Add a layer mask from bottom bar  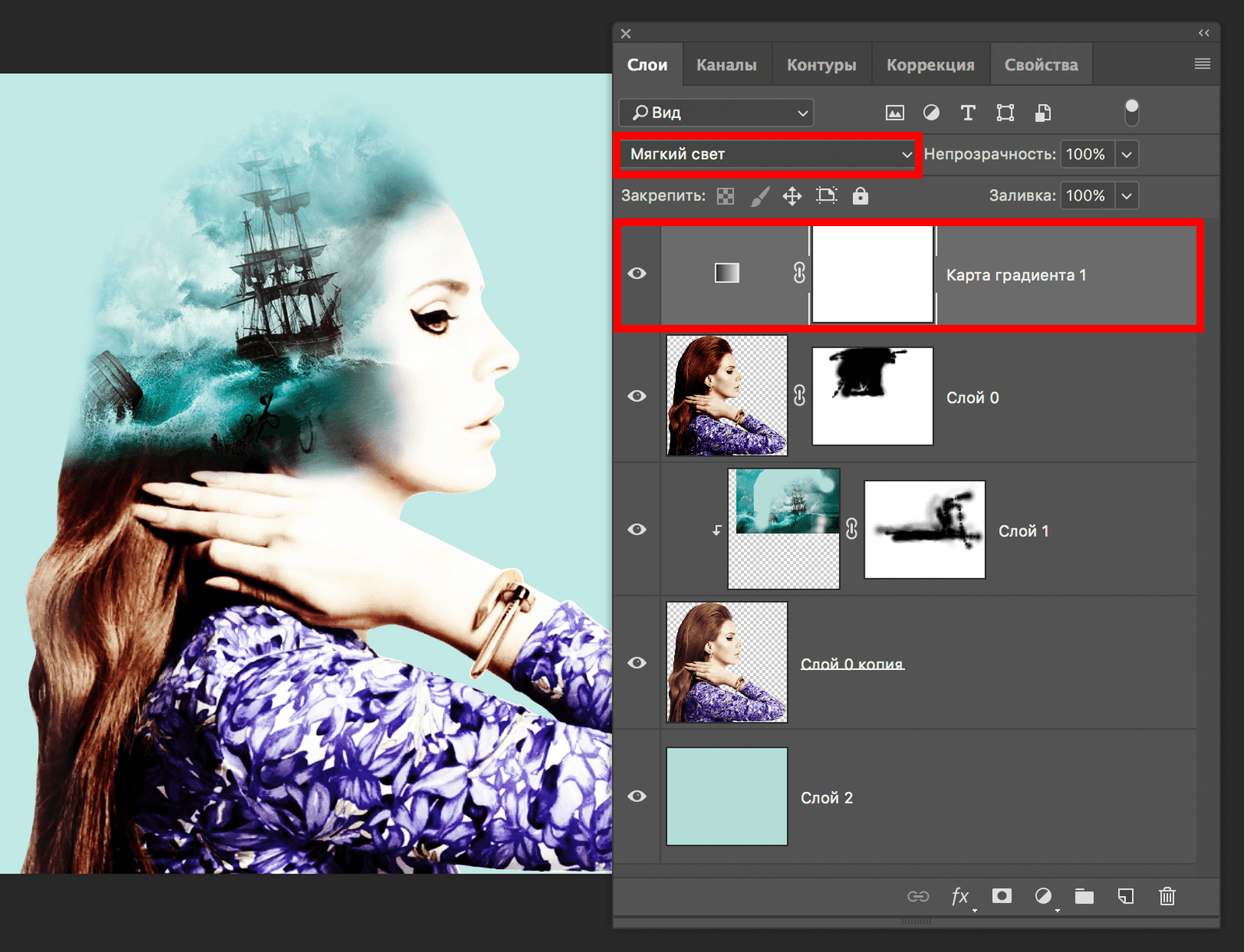[x=1002, y=896]
